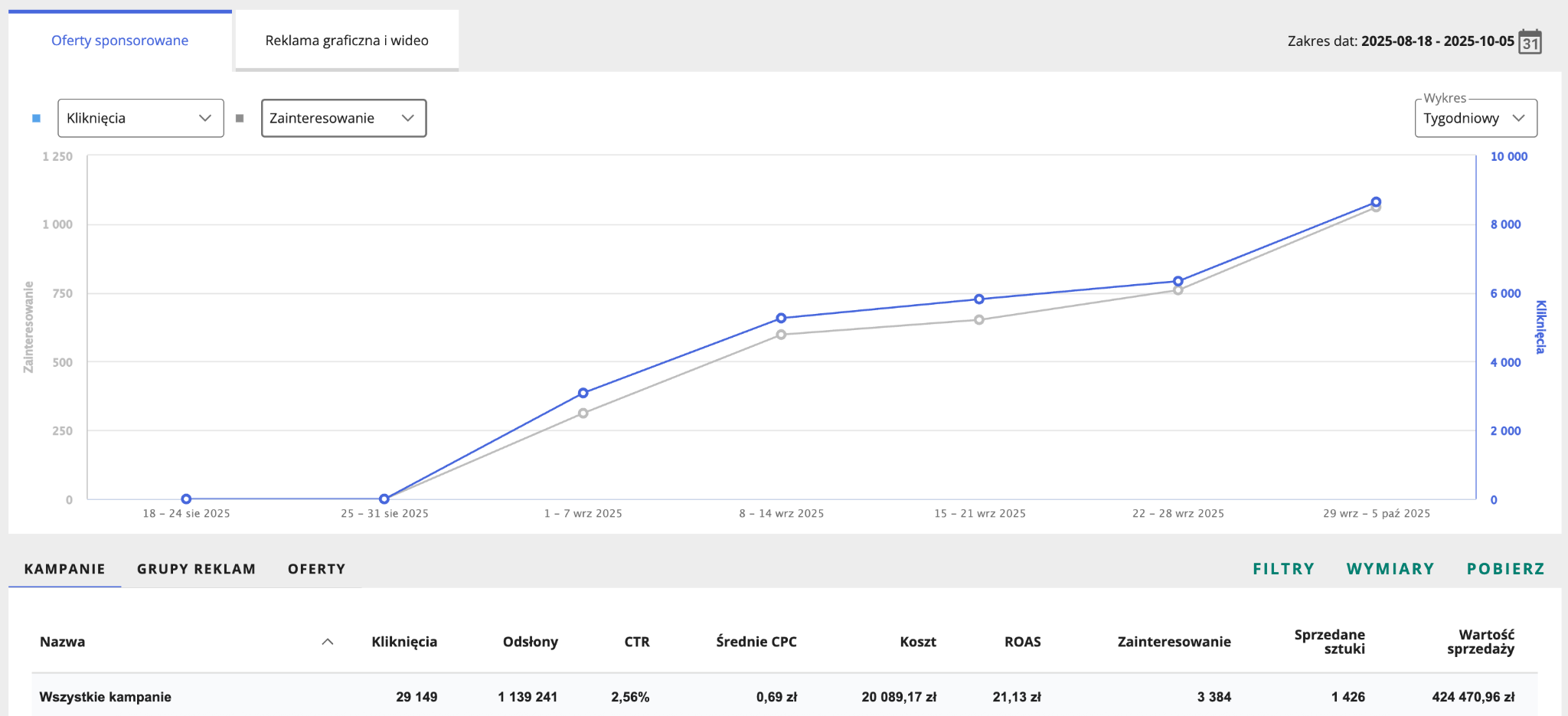Screen dimensions: 1568x716
Task: Switch to Reklama graficzna i wideo tab
Action: pyautogui.click(x=347, y=41)
